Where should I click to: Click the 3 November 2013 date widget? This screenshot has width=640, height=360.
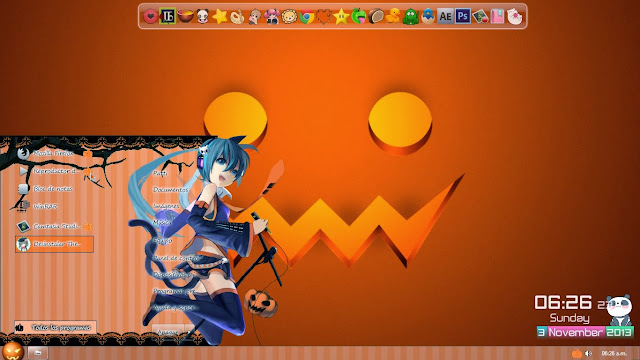(585, 332)
